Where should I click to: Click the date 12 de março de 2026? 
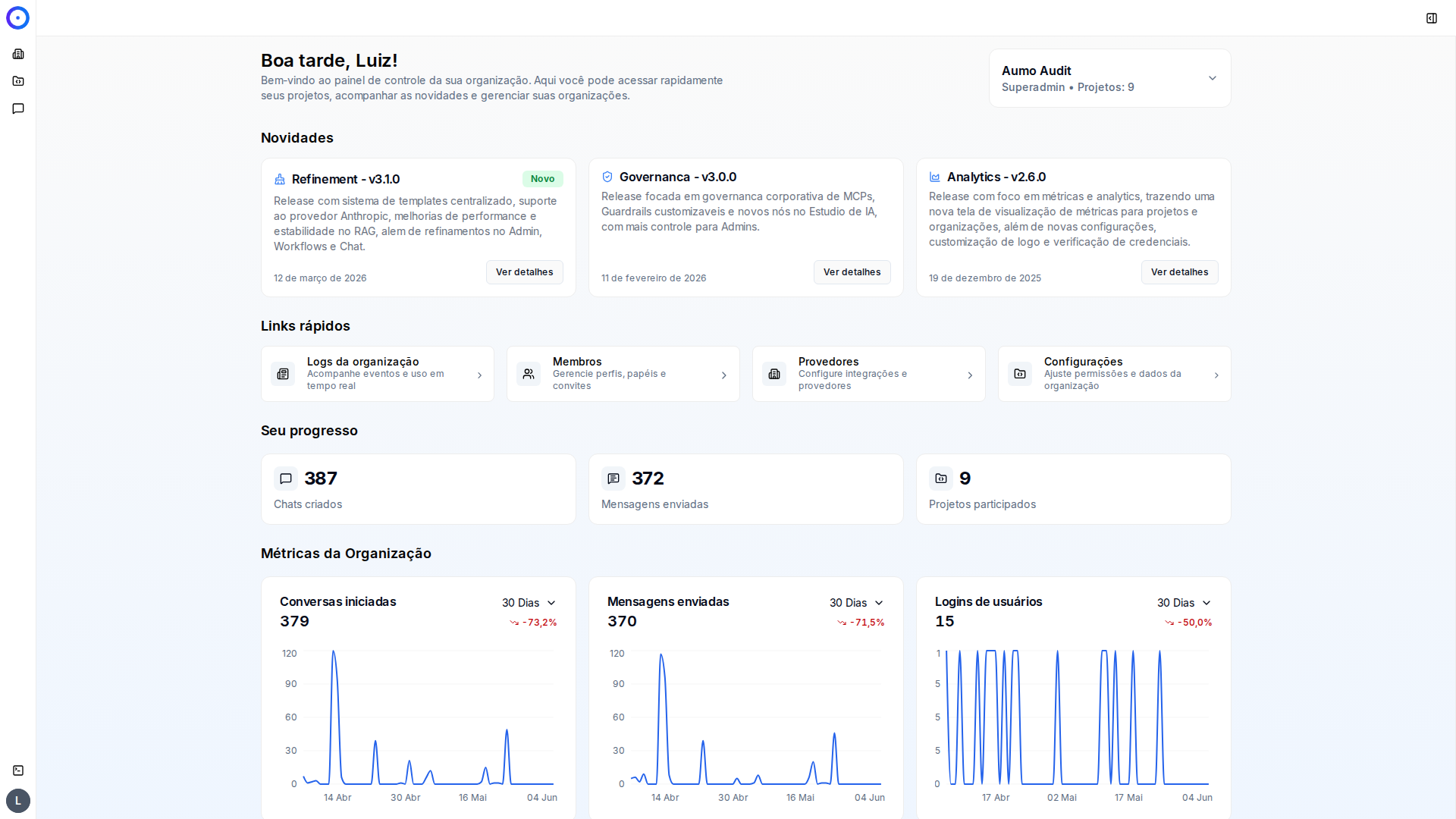320,278
